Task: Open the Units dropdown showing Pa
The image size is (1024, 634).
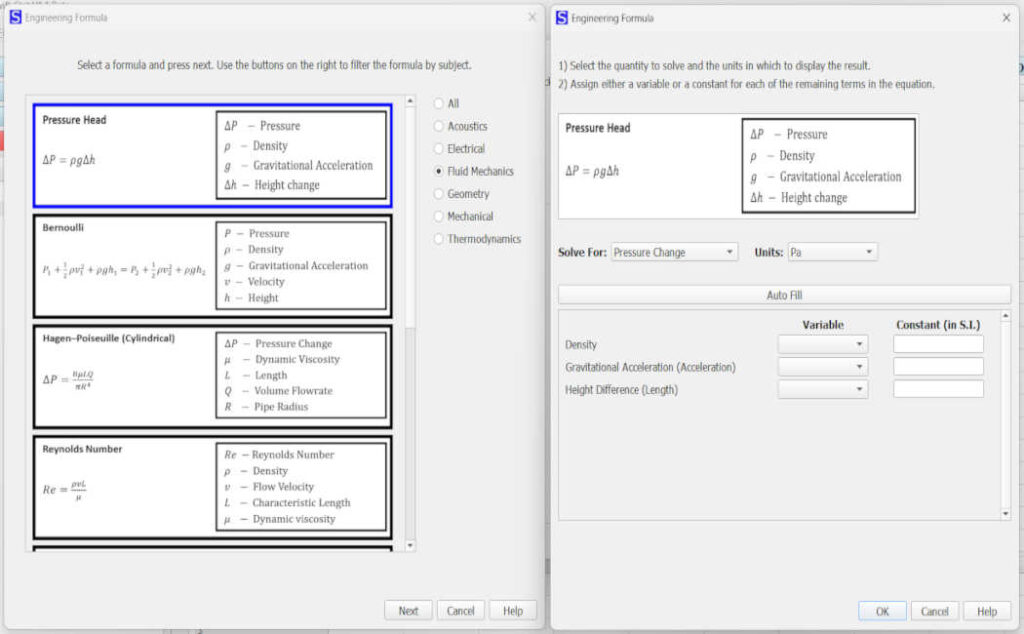Action: [x=832, y=253]
